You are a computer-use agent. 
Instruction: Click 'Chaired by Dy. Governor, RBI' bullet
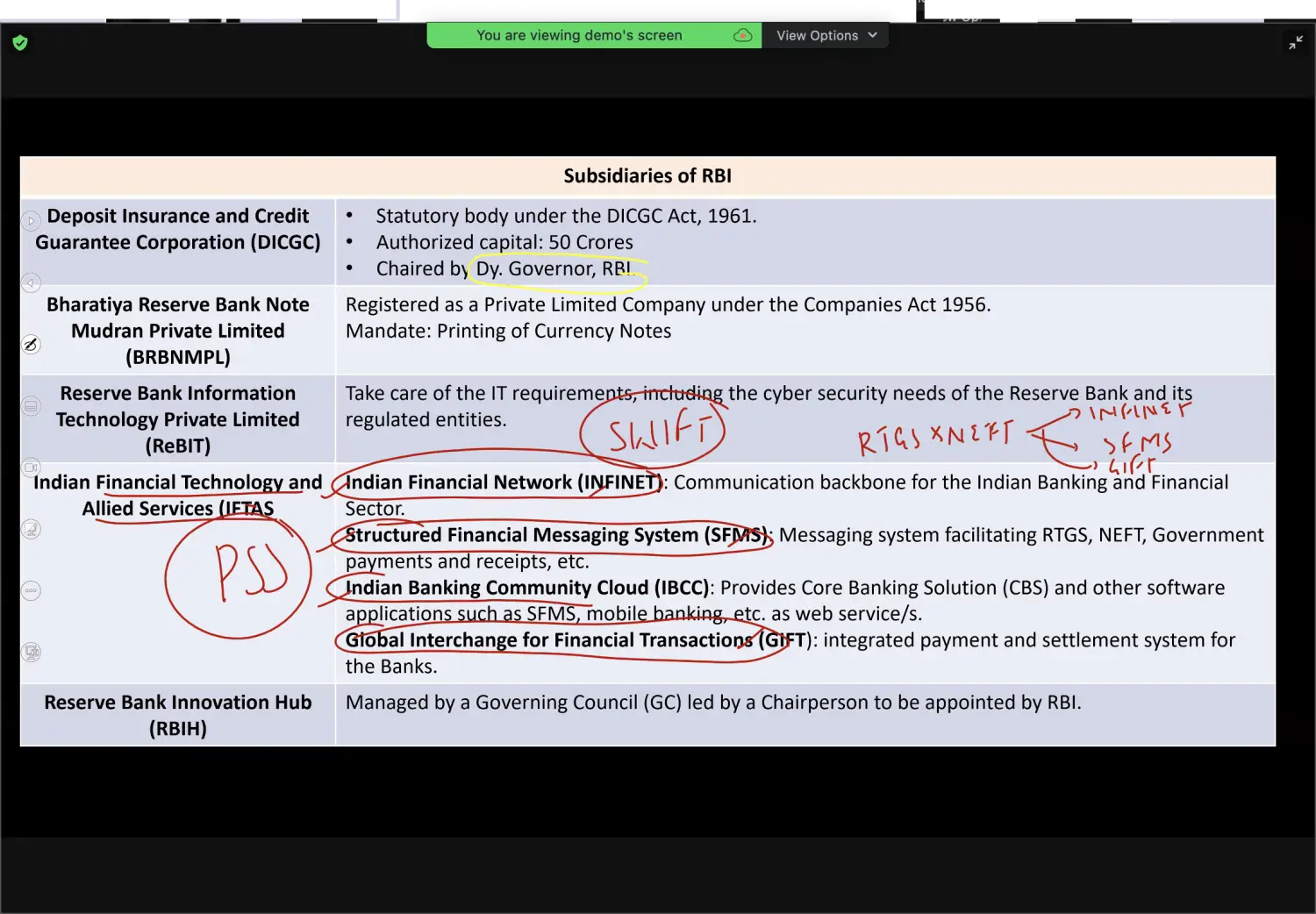504,268
